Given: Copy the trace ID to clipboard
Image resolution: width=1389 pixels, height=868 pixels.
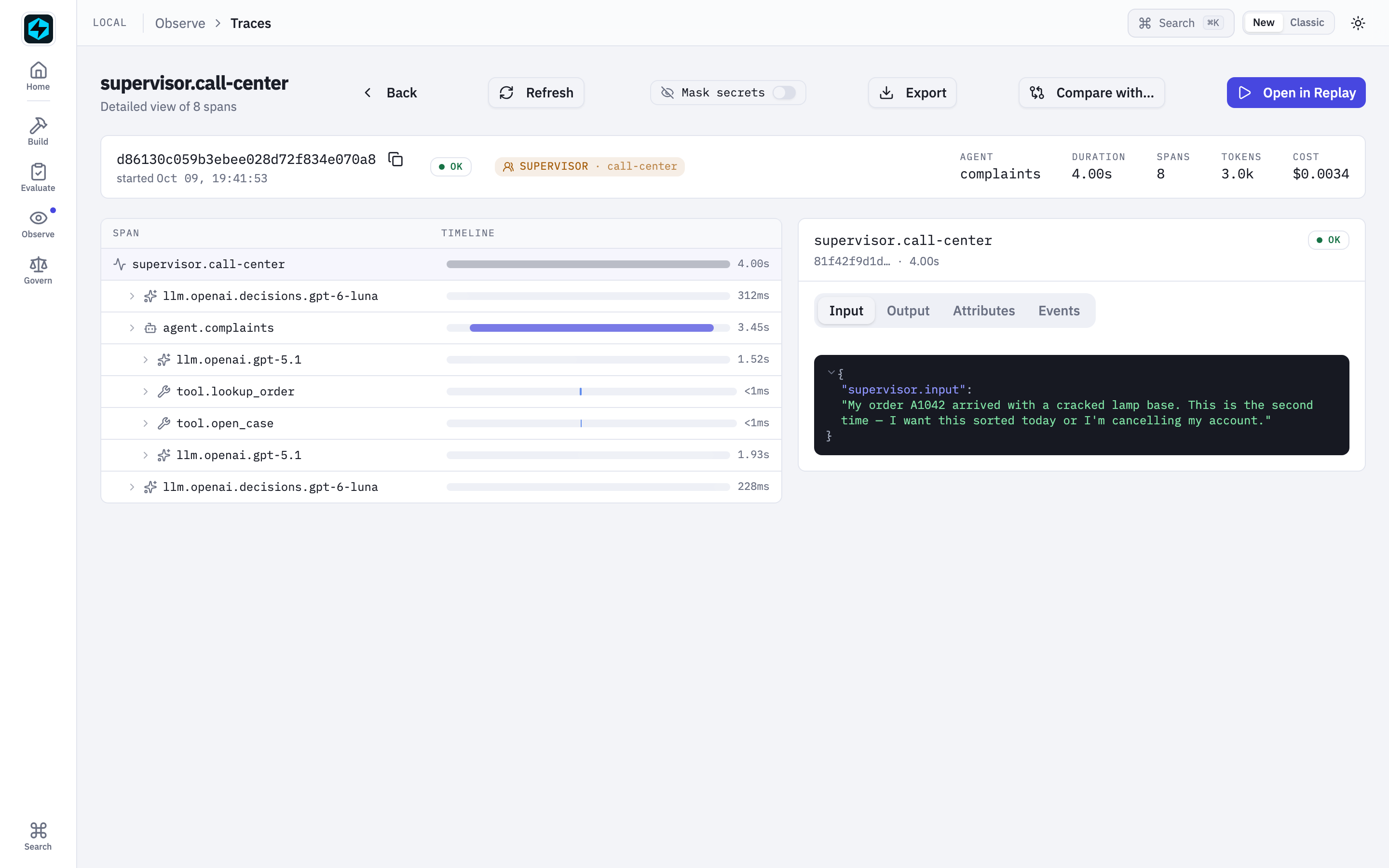Looking at the screenshot, I should [x=395, y=159].
